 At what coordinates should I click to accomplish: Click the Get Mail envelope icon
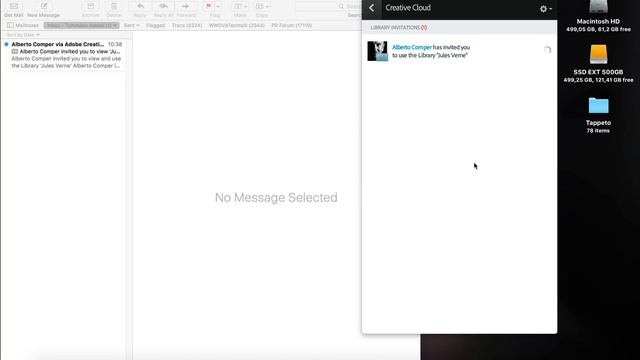pos(14,6)
